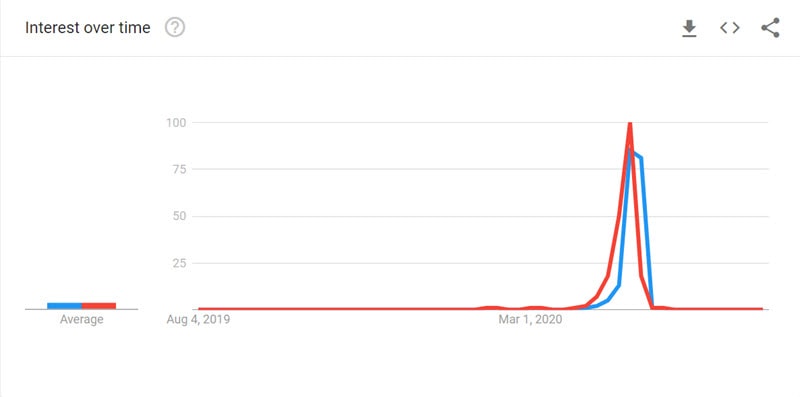The width and height of the screenshot is (800, 397).
Task: Open the help question mark icon
Action: click(175, 28)
